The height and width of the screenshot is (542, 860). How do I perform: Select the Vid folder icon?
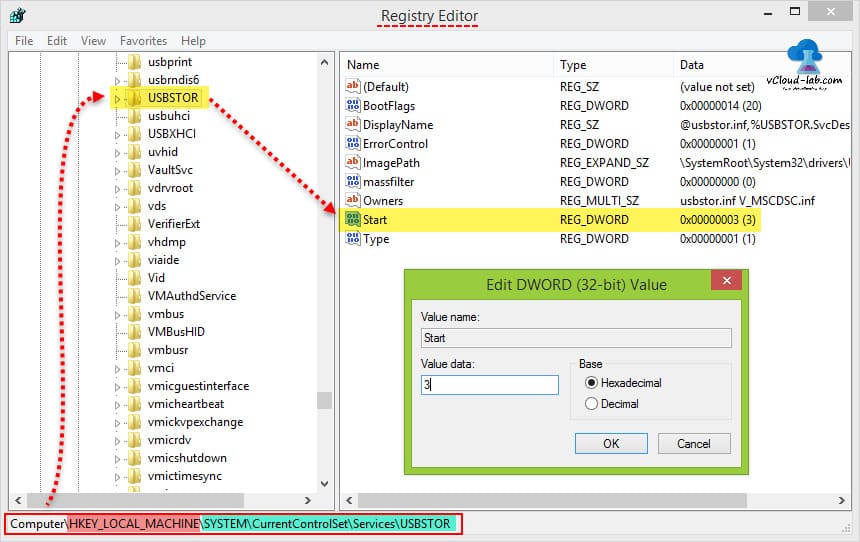pos(134,278)
